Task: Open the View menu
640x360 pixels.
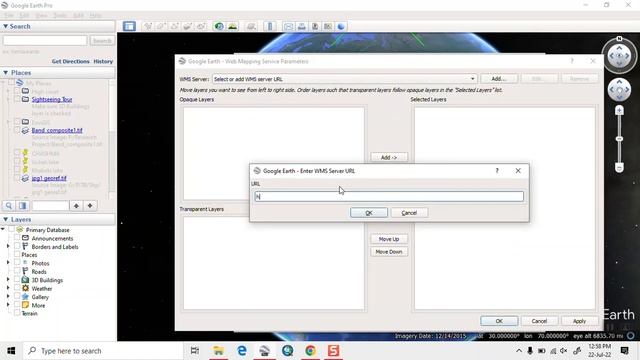Action: (41, 16)
